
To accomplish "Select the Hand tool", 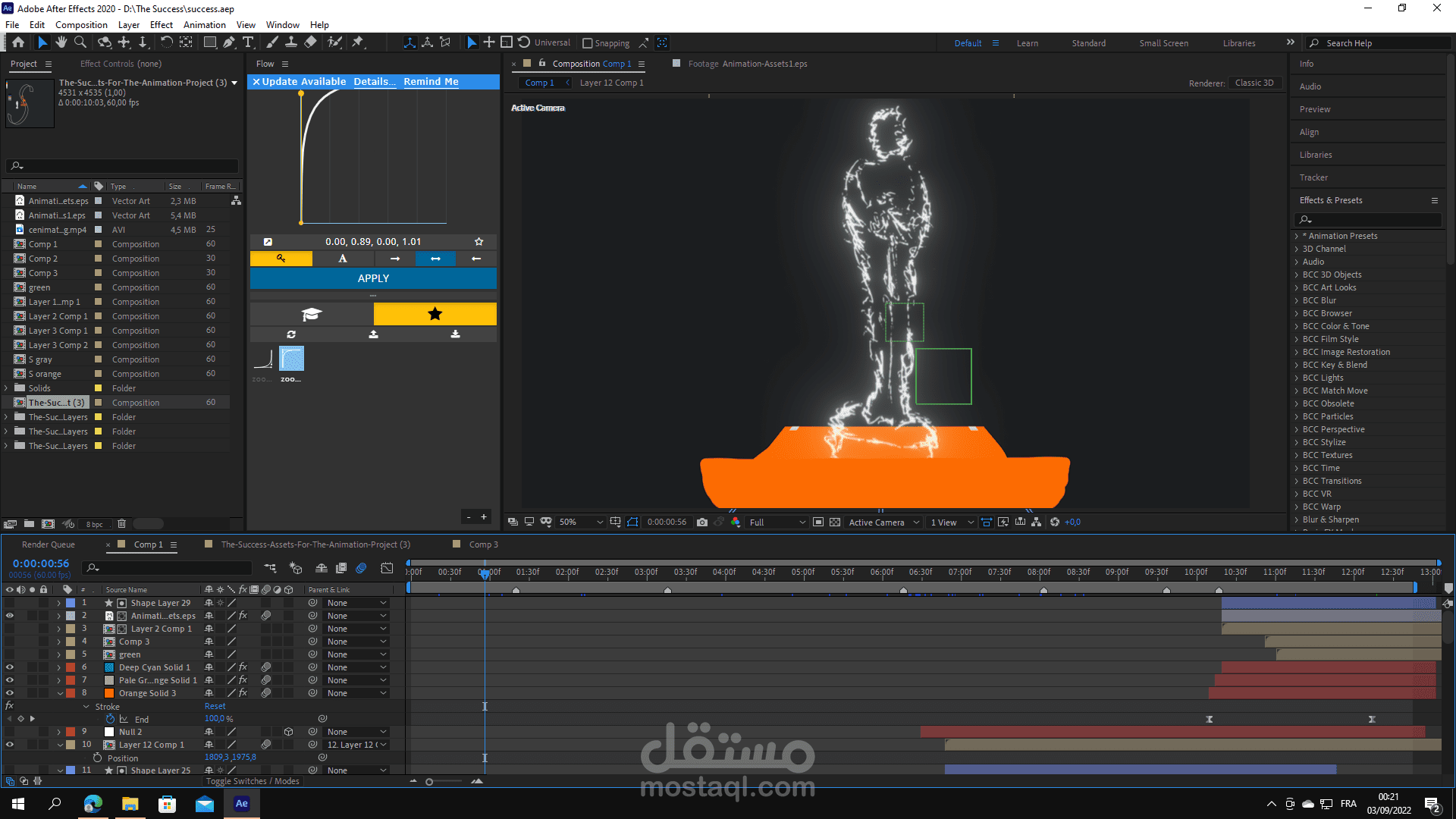I will point(61,42).
